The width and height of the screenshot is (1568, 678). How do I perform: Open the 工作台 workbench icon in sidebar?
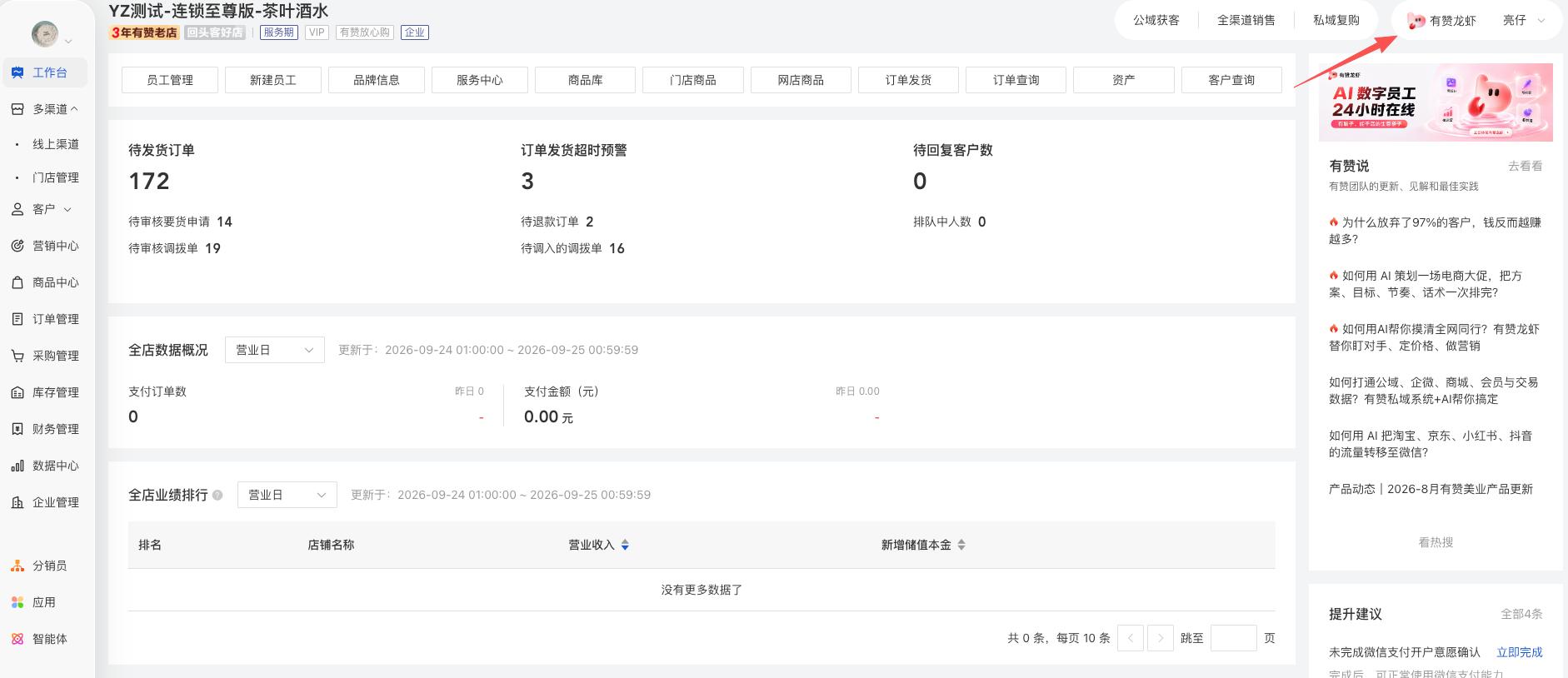click(17, 72)
